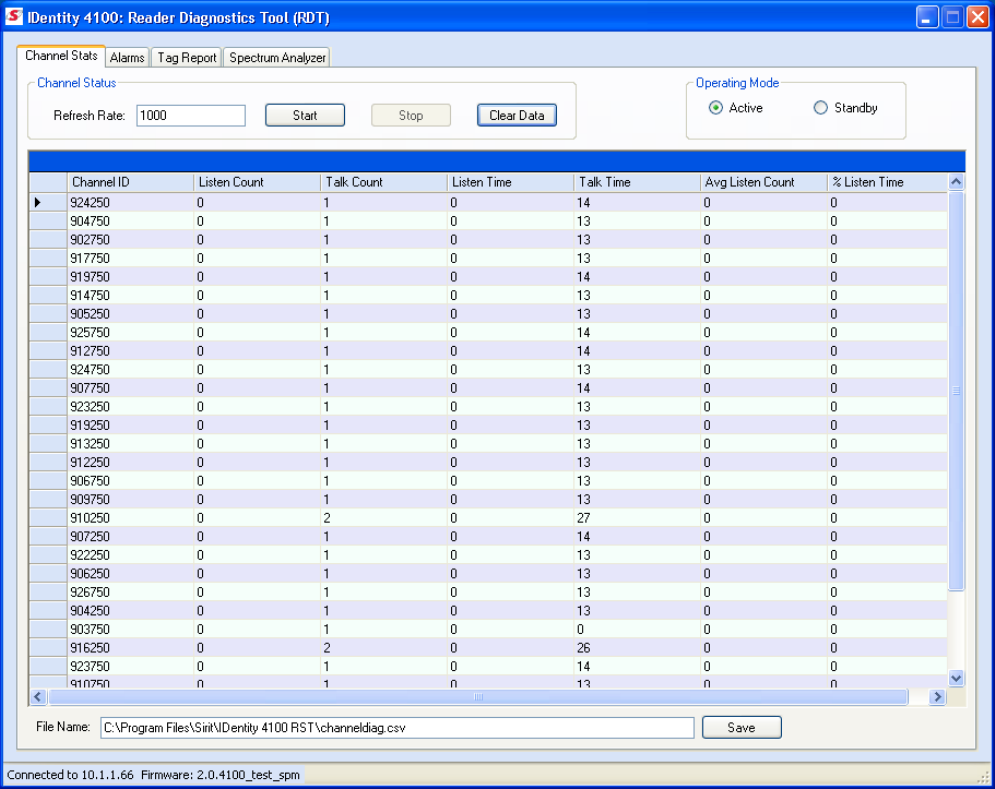
Task: Click the Clear Data button
Action: click(517, 116)
